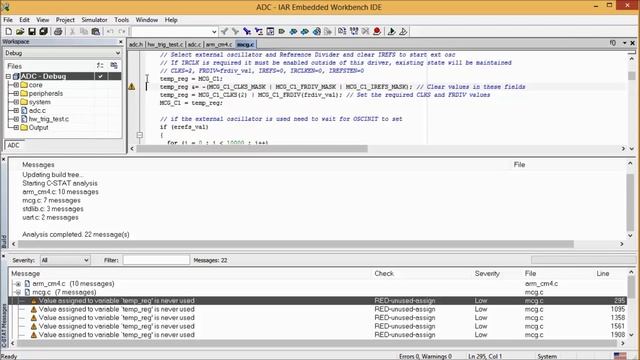This screenshot has height=360, width=640.
Task: Expand the adc.c file node
Action: 16,111
